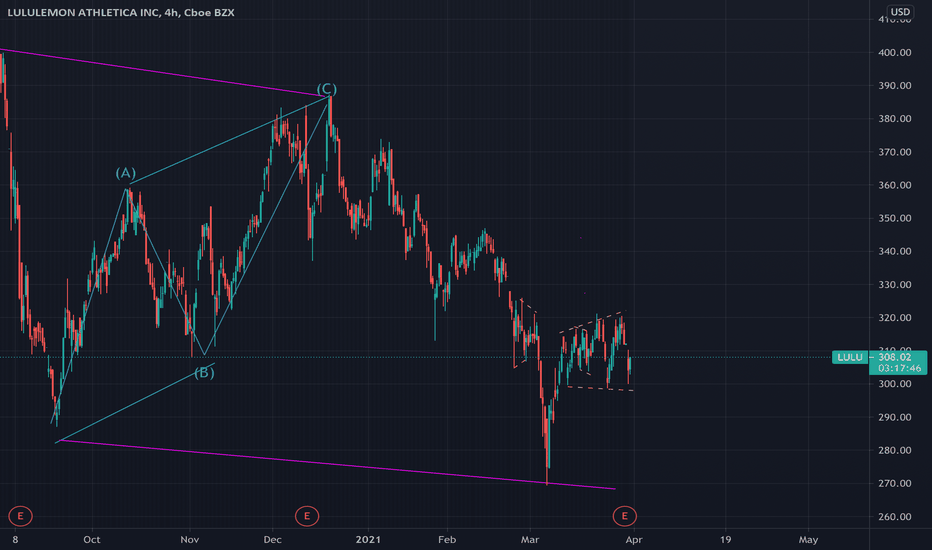
Task: Click the 370.00 price axis label
Action: [895, 152]
